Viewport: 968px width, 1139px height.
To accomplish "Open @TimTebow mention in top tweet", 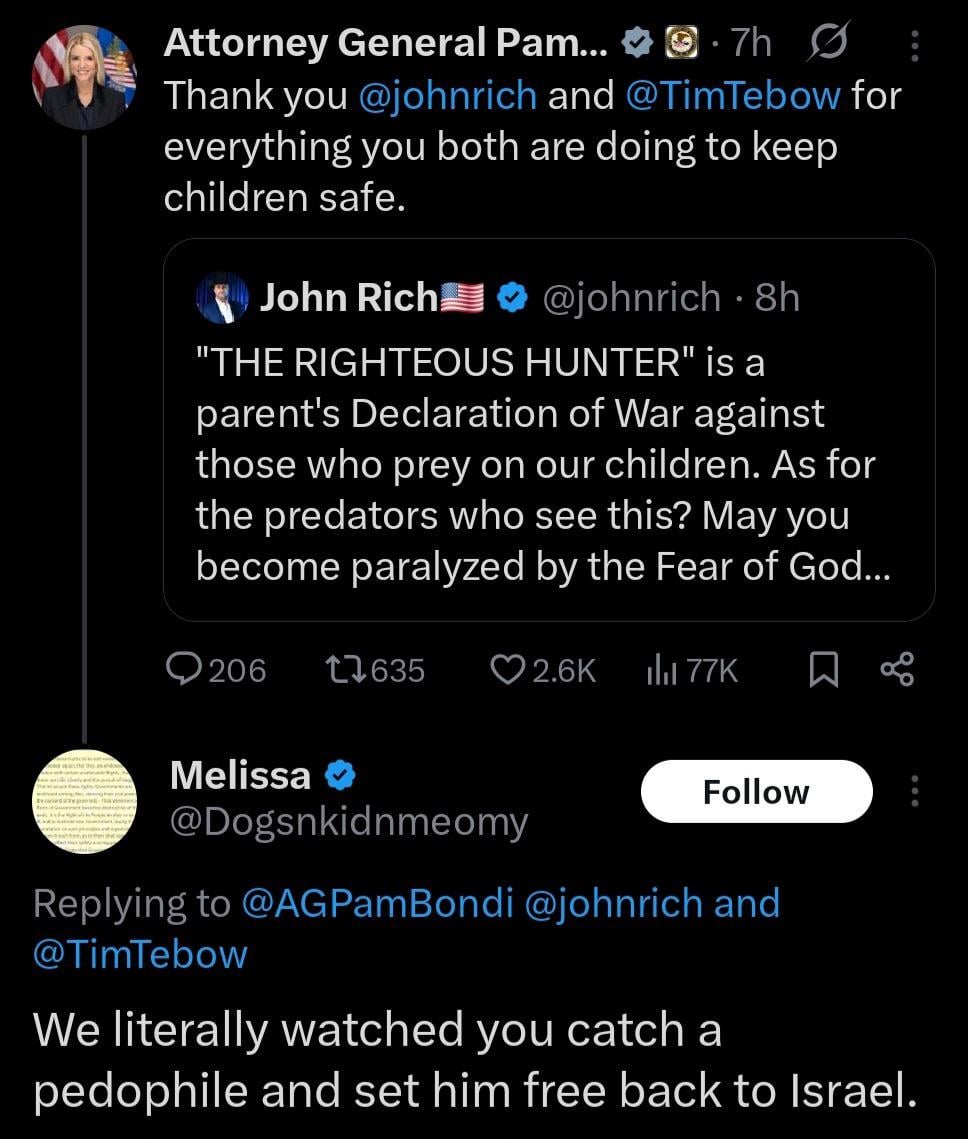I will (732, 96).
